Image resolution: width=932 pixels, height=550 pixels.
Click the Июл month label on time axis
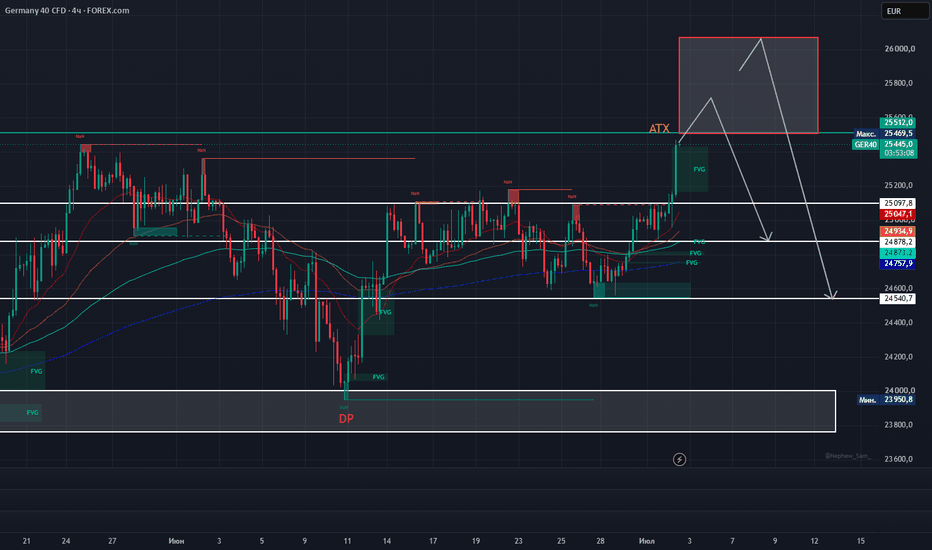647,541
